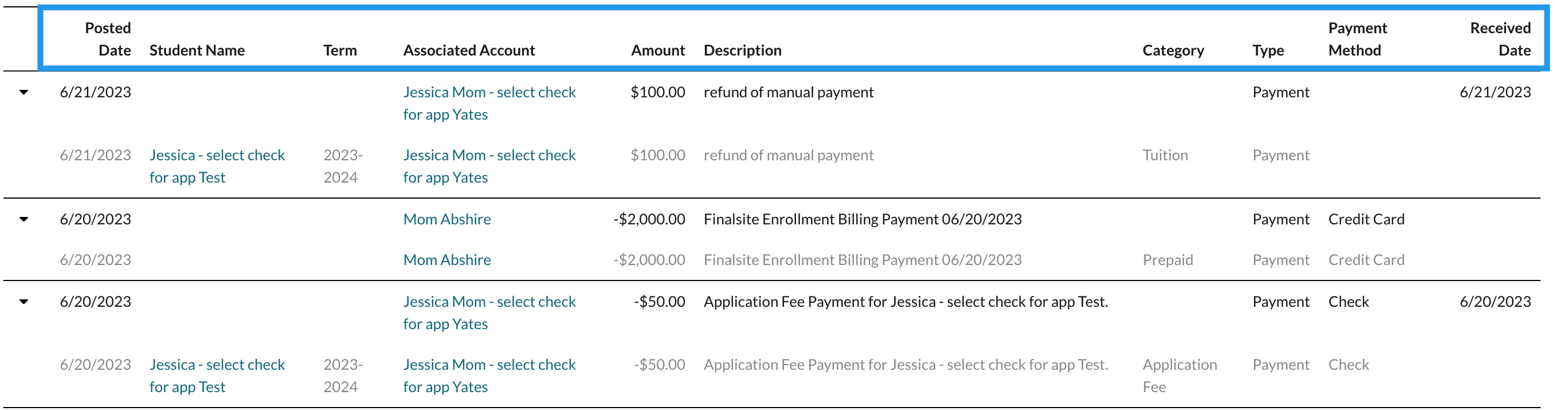Collapse the 6/21/2023 refund transaction row

point(23,92)
